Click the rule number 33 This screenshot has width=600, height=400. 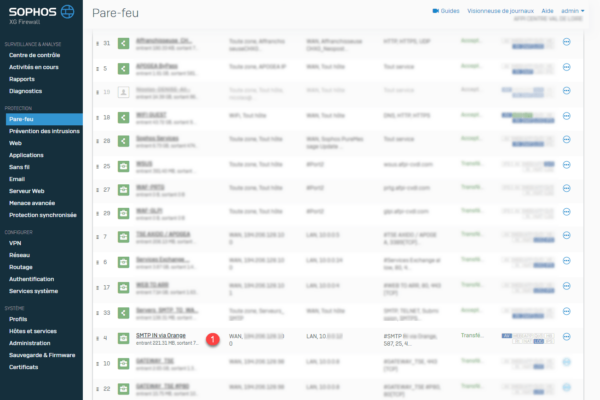click(x=107, y=313)
